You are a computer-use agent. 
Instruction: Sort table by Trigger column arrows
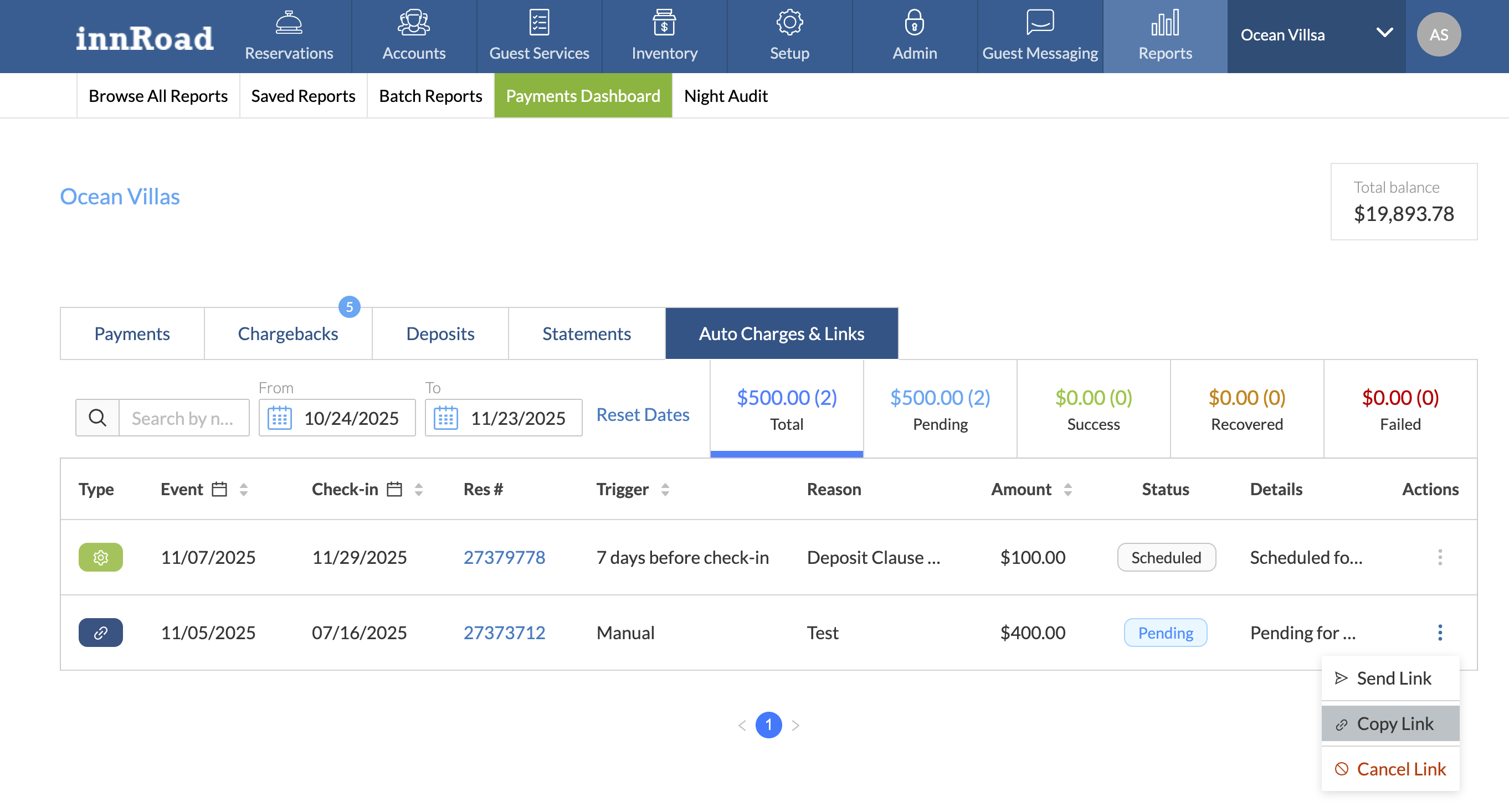click(664, 489)
